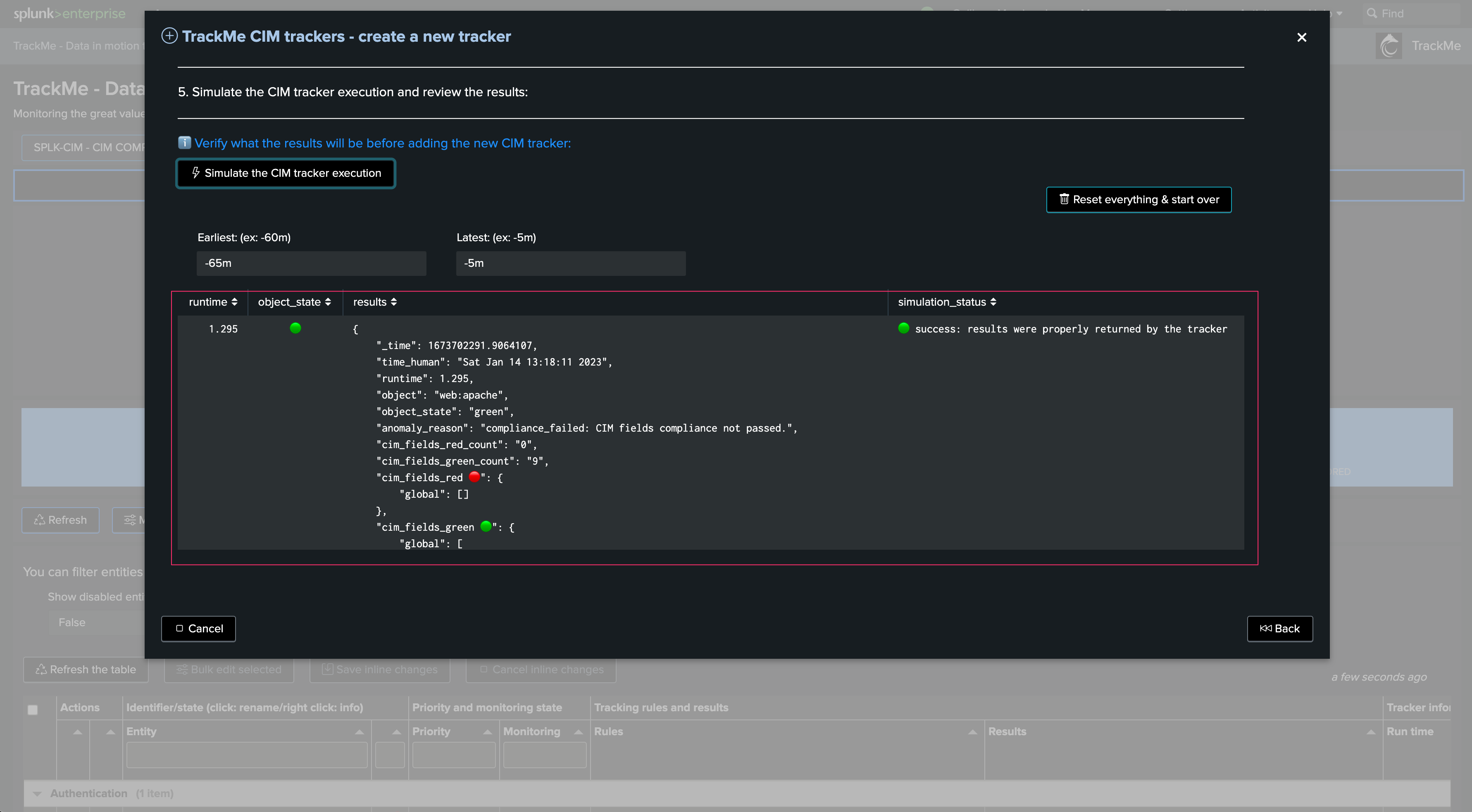This screenshot has width=1472, height=812.
Task: Edit the Latest time field showing -5m
Action: pyautogui.click(x=570, y=263)
